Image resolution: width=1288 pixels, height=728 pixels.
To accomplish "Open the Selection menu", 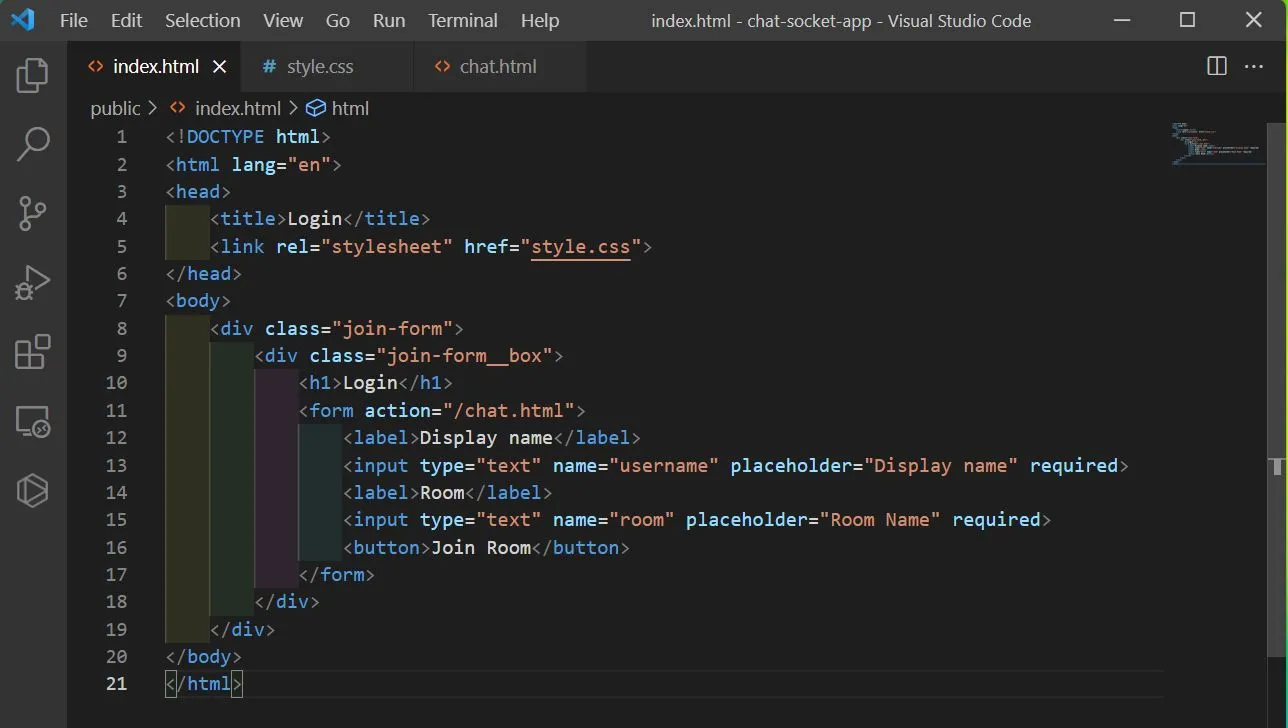I will tap(202, 20).
